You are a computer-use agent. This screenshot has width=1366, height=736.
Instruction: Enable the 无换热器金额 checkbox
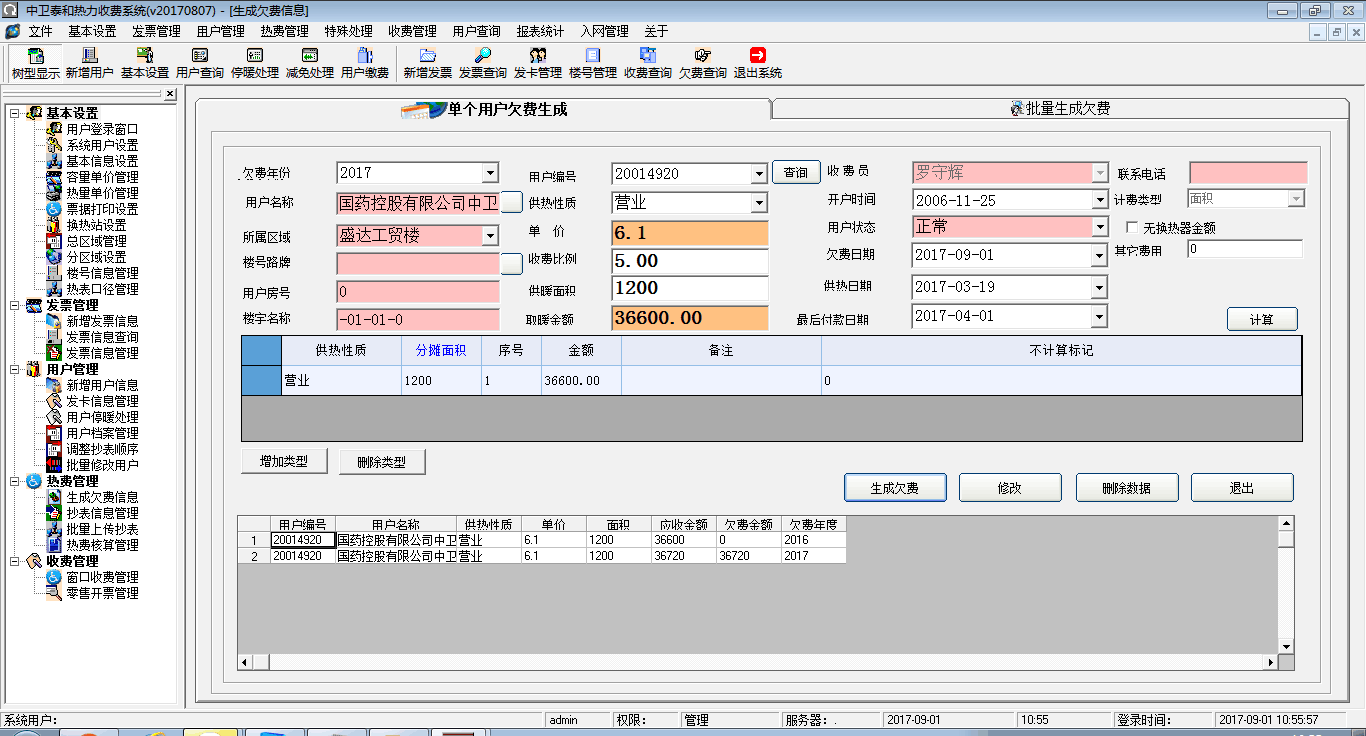[1133, 228]
